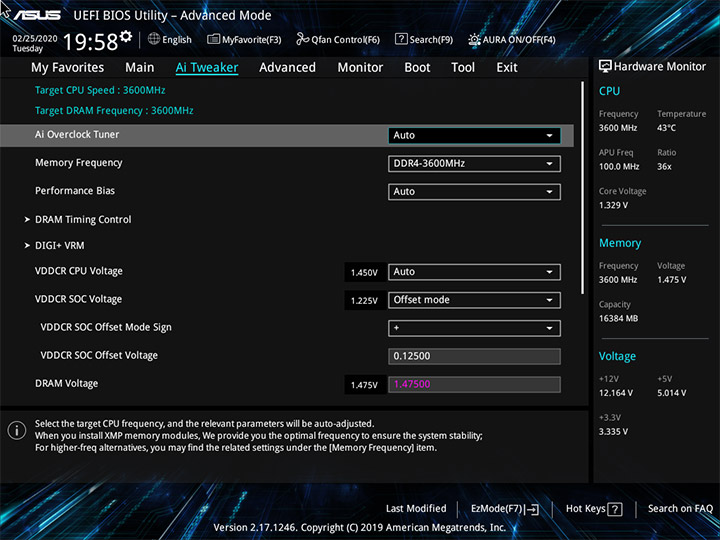Go to the Monitor tab

(x=360, y=68)
